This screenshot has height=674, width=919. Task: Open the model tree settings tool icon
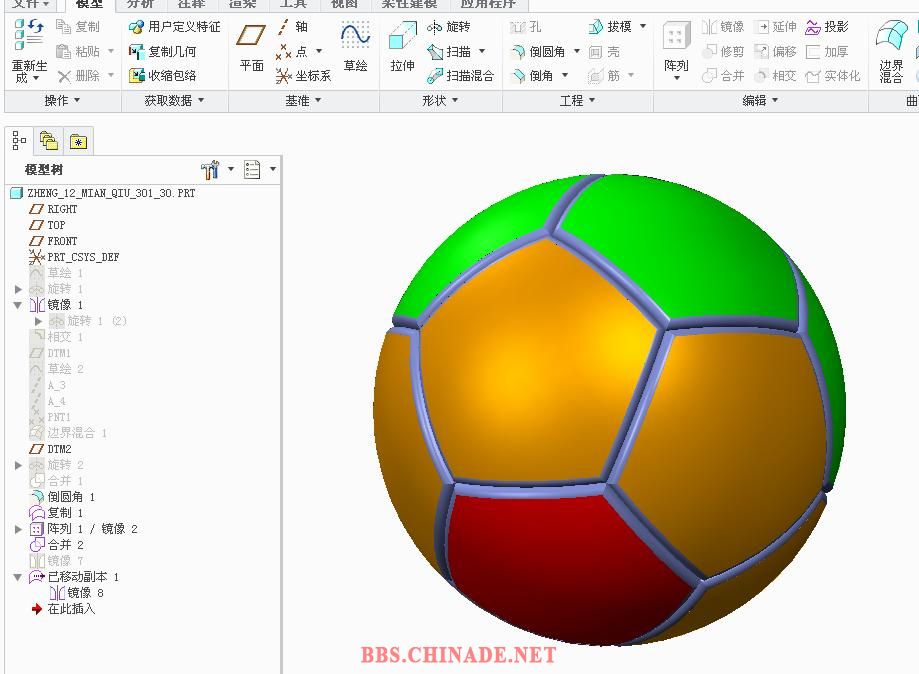coord(210,170)
